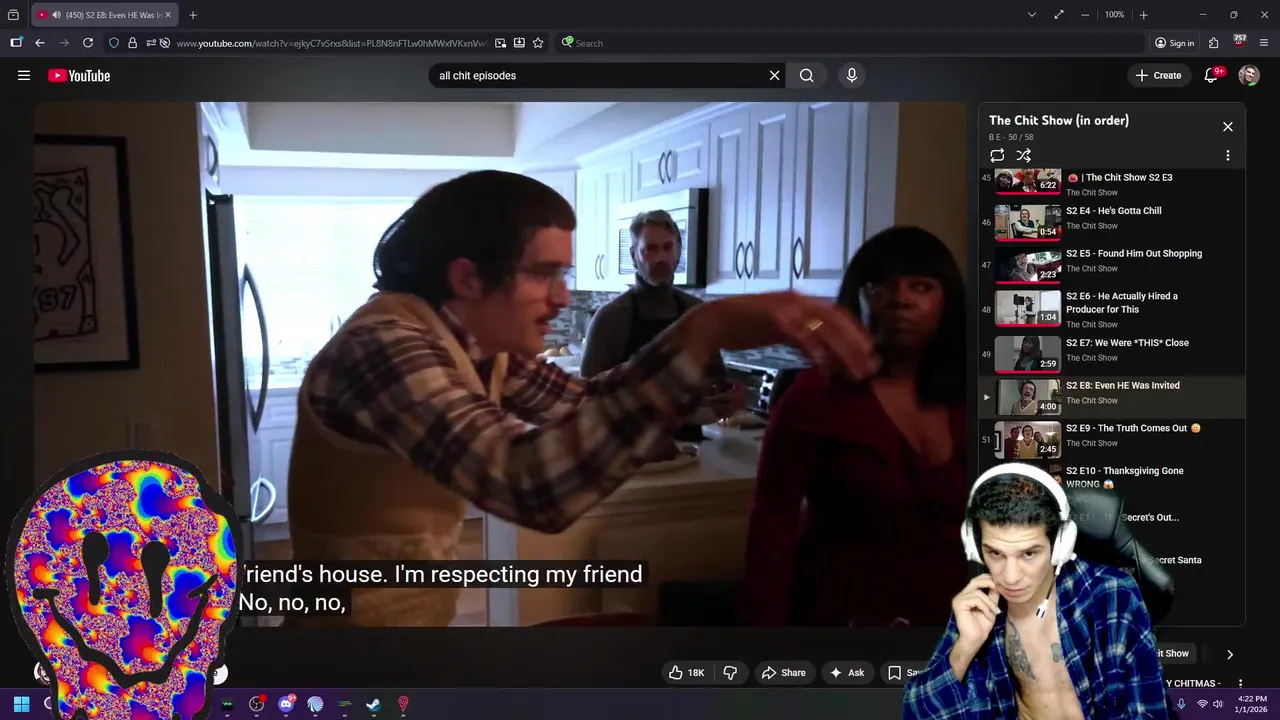Image resolution: width=1280 pixels, height=720 pixels.
Task: Open the Windows Start menu
Action: [x=21, y=704]
